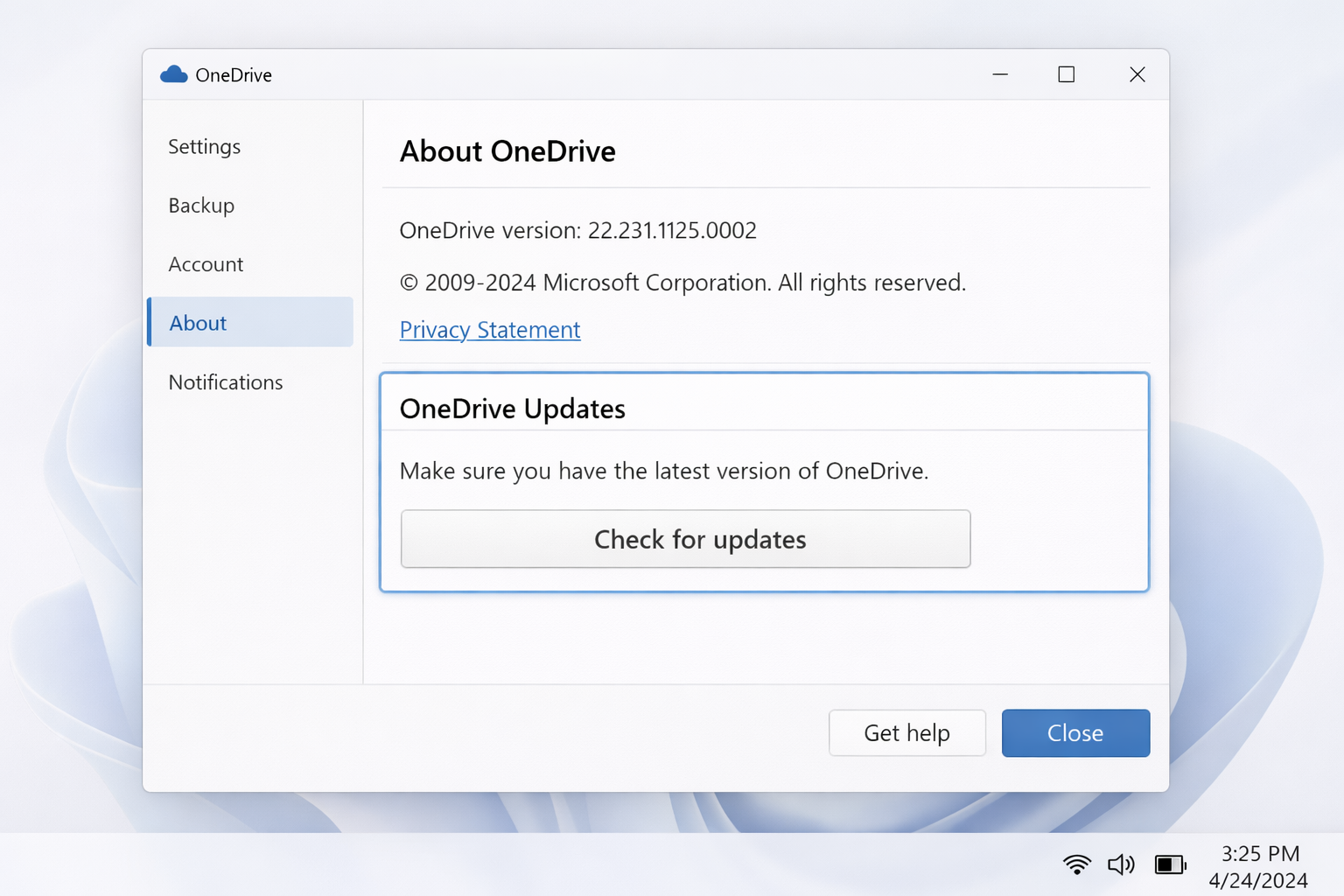The image size is (1344, 896).
Task: Minimize the OneDrive window
Action: click(1000, 74)
